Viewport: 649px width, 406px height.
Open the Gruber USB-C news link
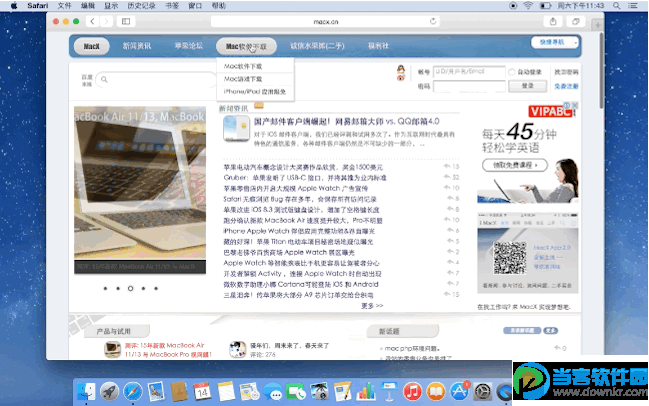(x=305, y=178)
